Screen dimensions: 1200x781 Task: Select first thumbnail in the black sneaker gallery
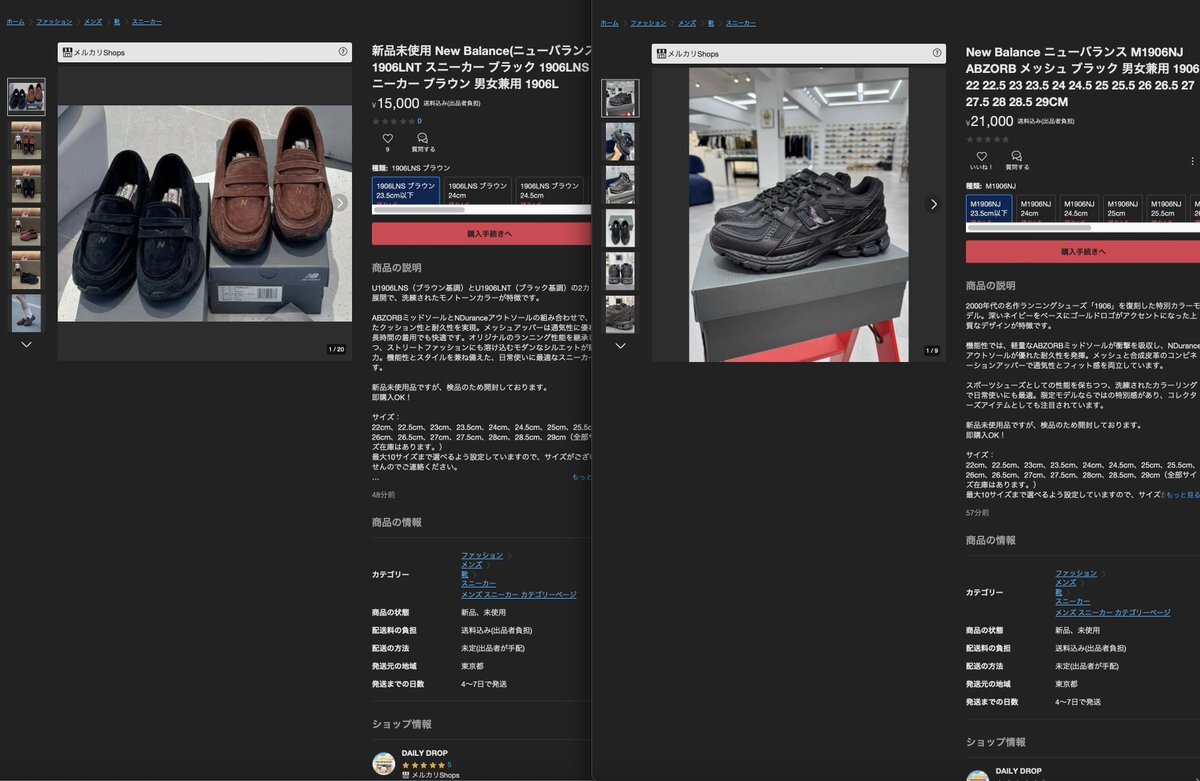click(620, 98)
